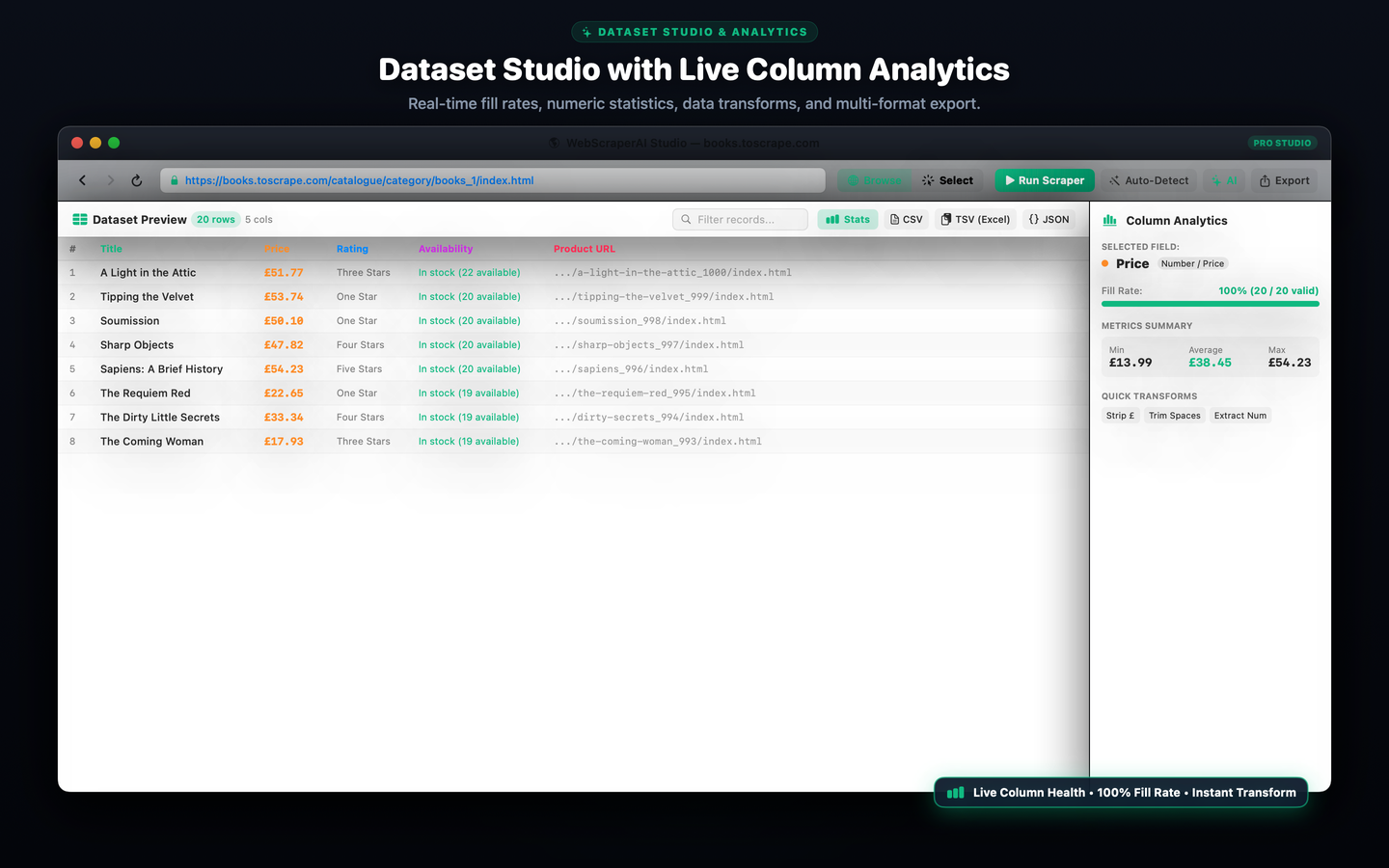Click the PRO STUDIO badge

tap(1282, 143)
